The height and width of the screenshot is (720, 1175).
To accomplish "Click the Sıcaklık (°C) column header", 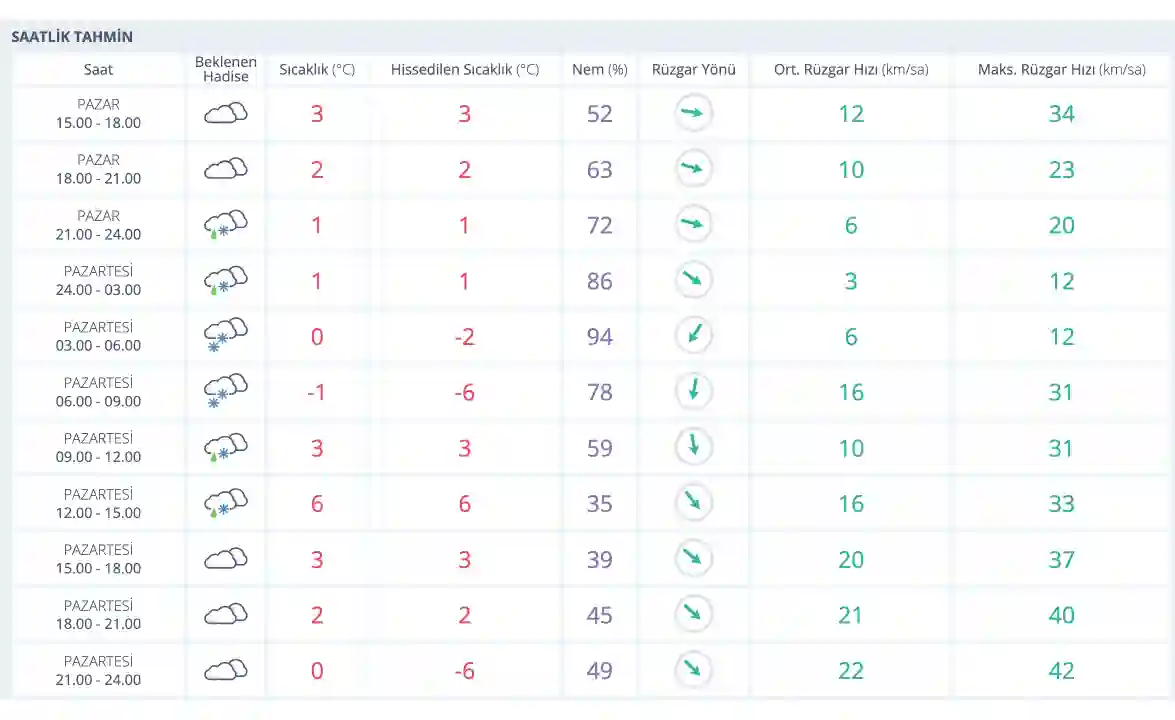I will 317,70.
